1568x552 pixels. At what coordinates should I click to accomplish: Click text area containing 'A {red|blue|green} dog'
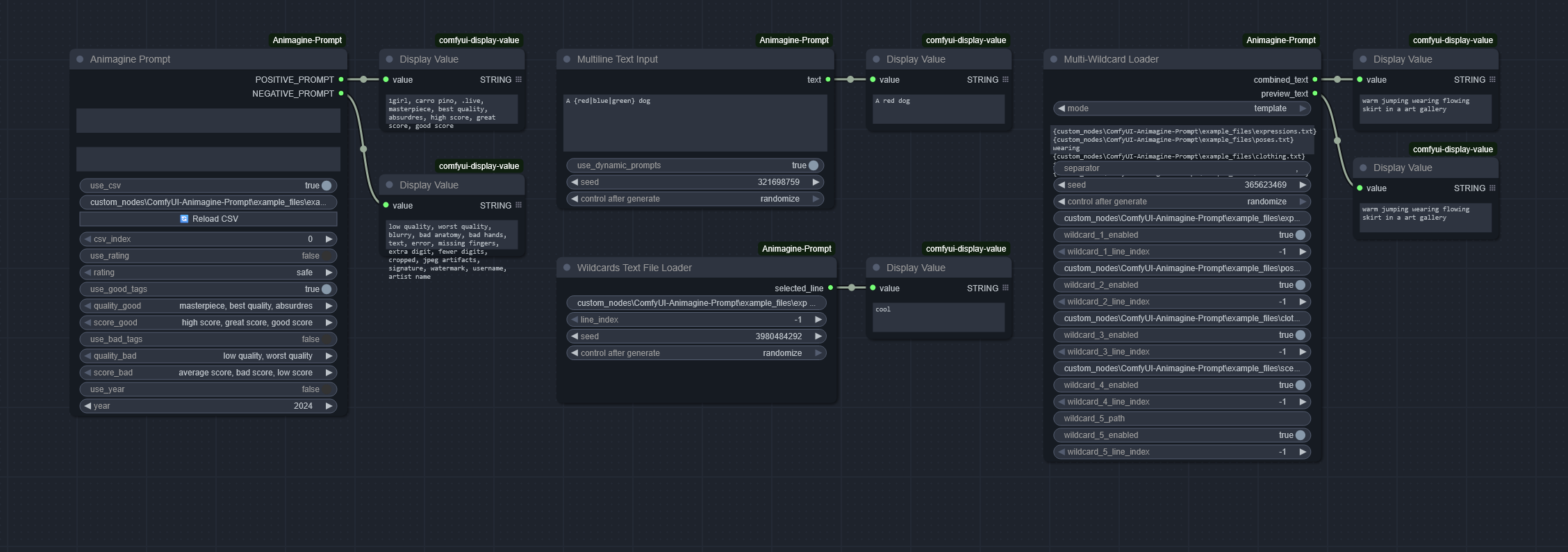coord(695,123)
